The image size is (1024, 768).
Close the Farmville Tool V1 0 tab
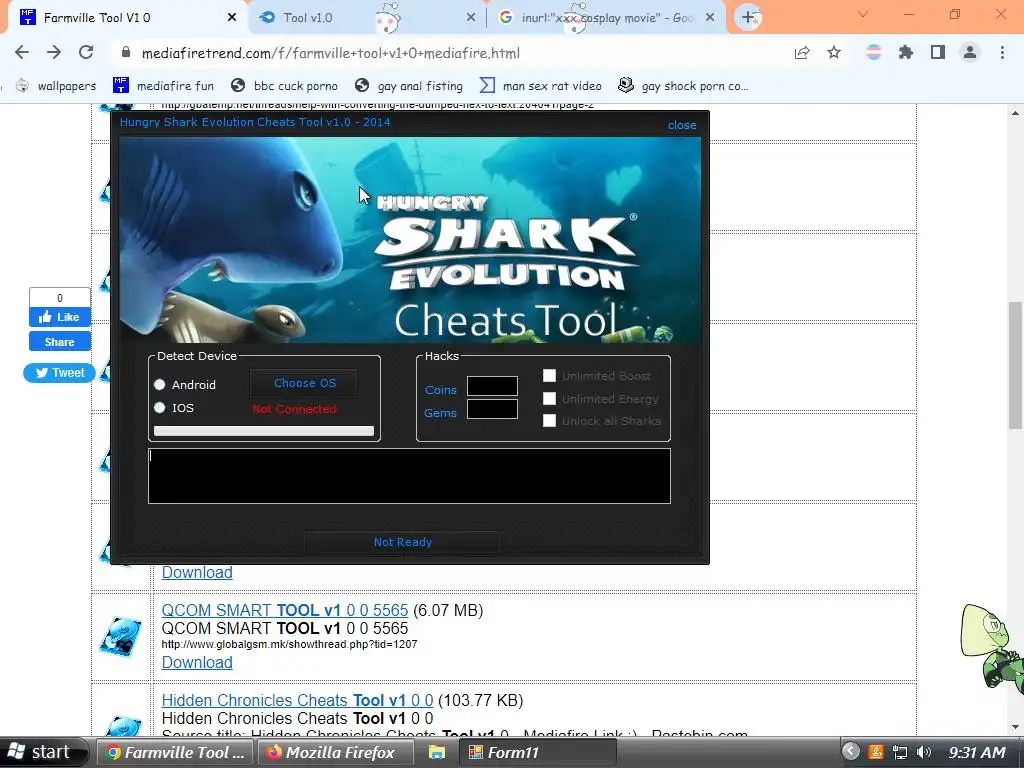pyautogui.click(x=232, y=18)
